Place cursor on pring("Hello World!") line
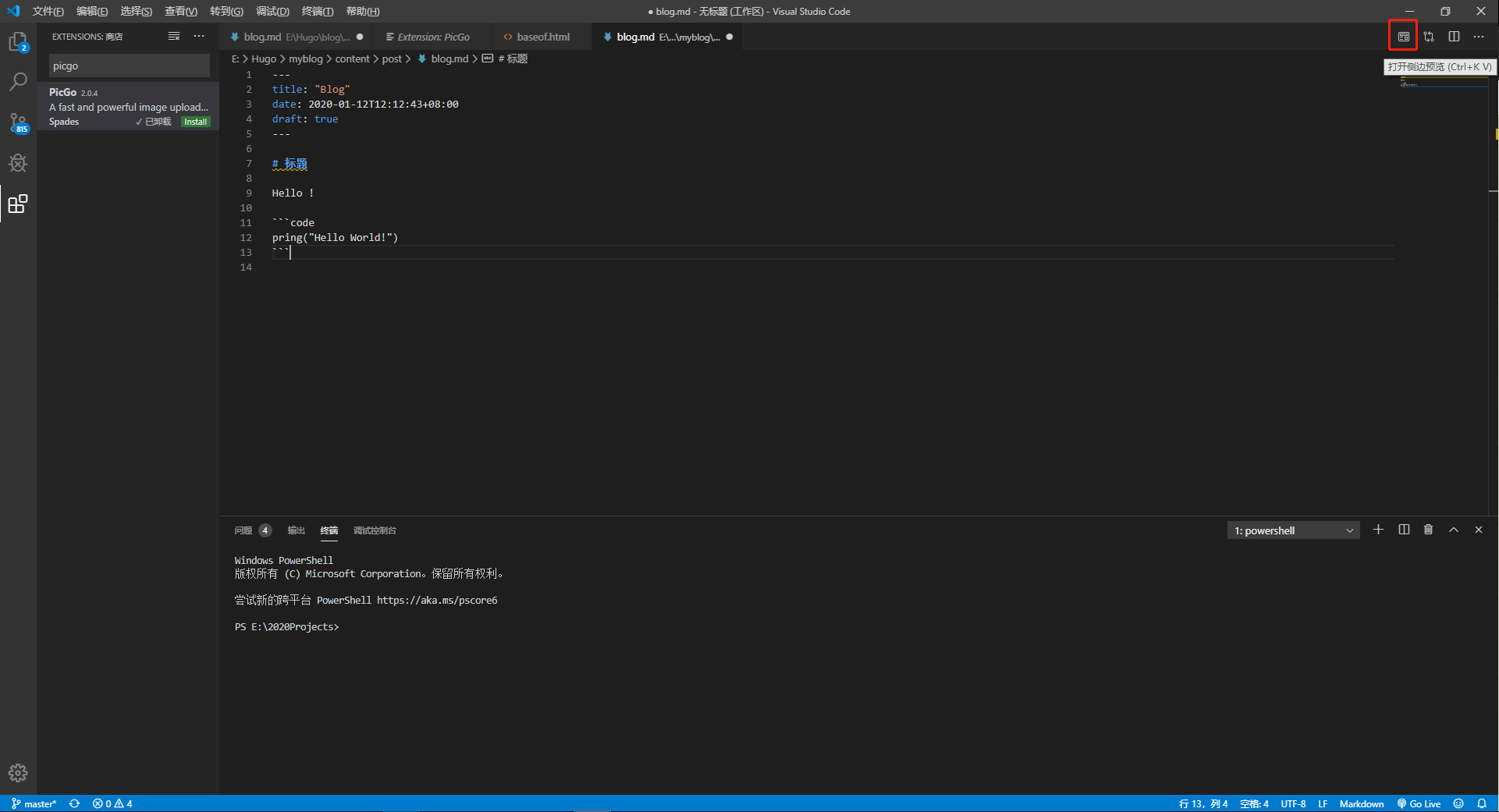Screen dimensions: 1499x812 click(x=335, y=238)
